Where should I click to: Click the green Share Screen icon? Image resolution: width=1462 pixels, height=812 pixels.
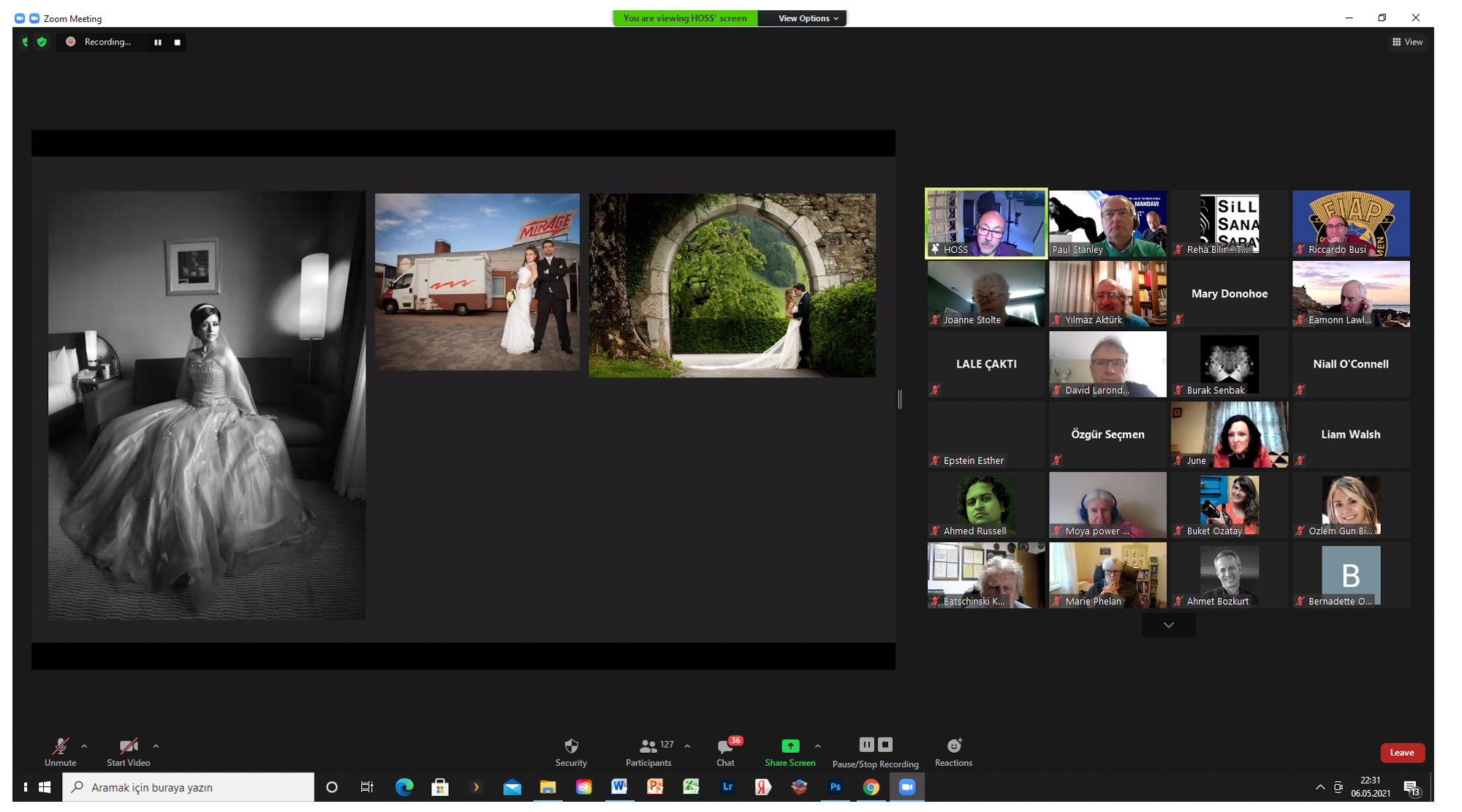pyautogui.click(x=789, y=746)
